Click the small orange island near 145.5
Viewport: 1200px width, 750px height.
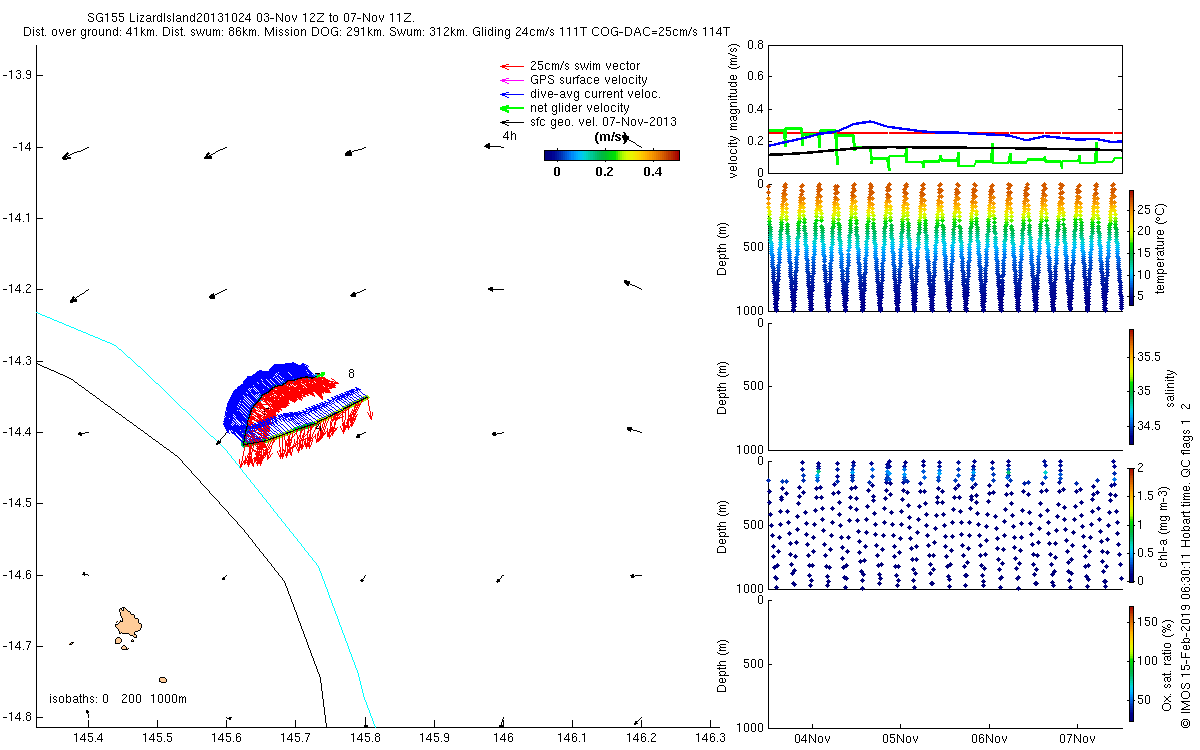163,680
